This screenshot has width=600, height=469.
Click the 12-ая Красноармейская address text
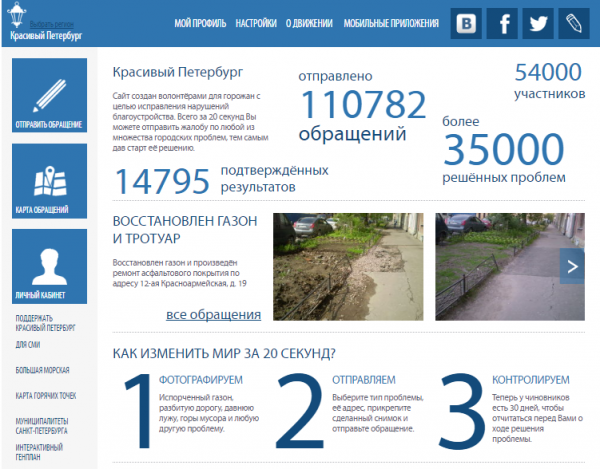point(194,283)
